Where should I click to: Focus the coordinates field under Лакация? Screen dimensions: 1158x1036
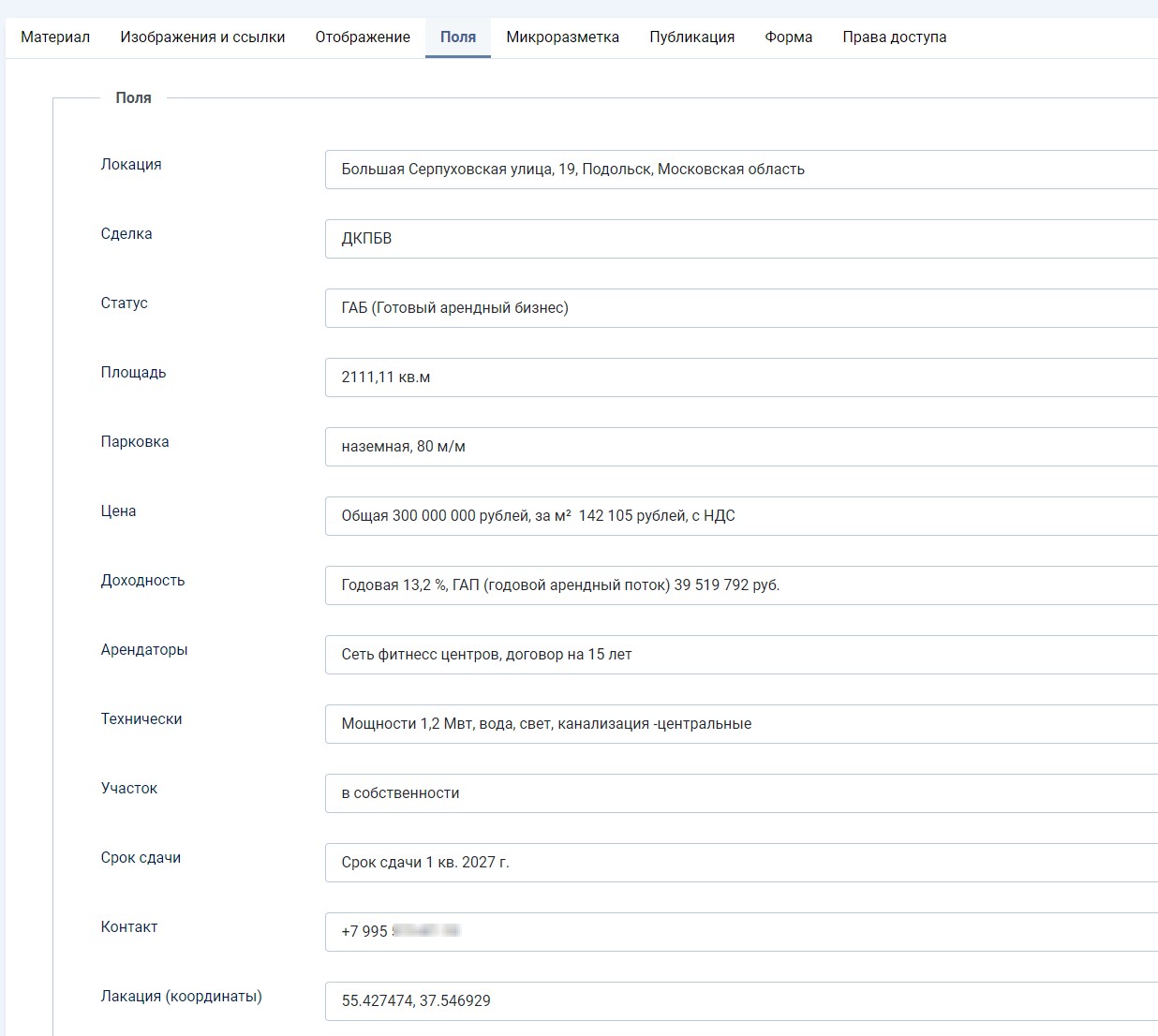pos(740,1001)
